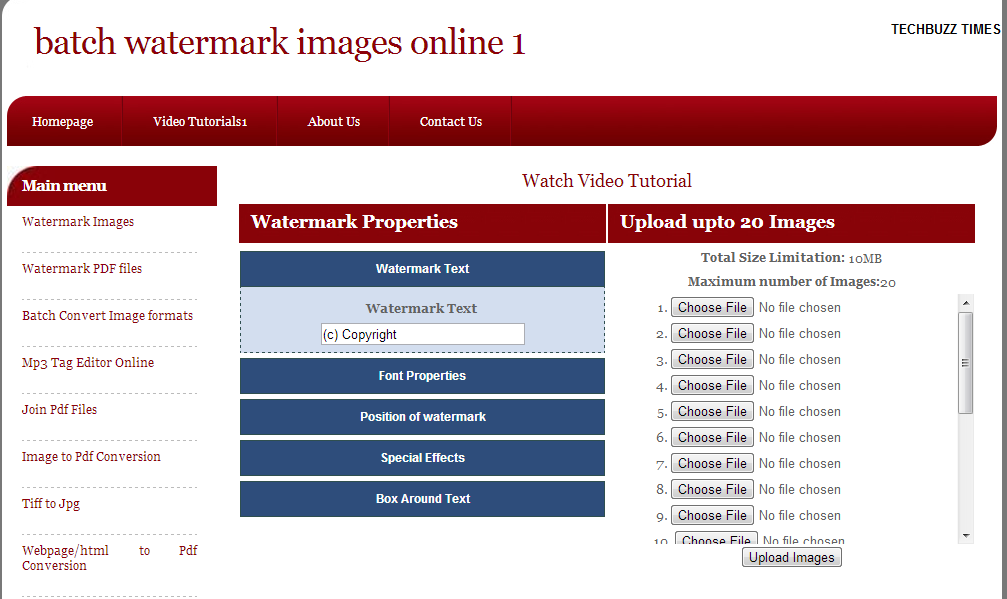Expand the Position of watermark section

pos(422,416)
